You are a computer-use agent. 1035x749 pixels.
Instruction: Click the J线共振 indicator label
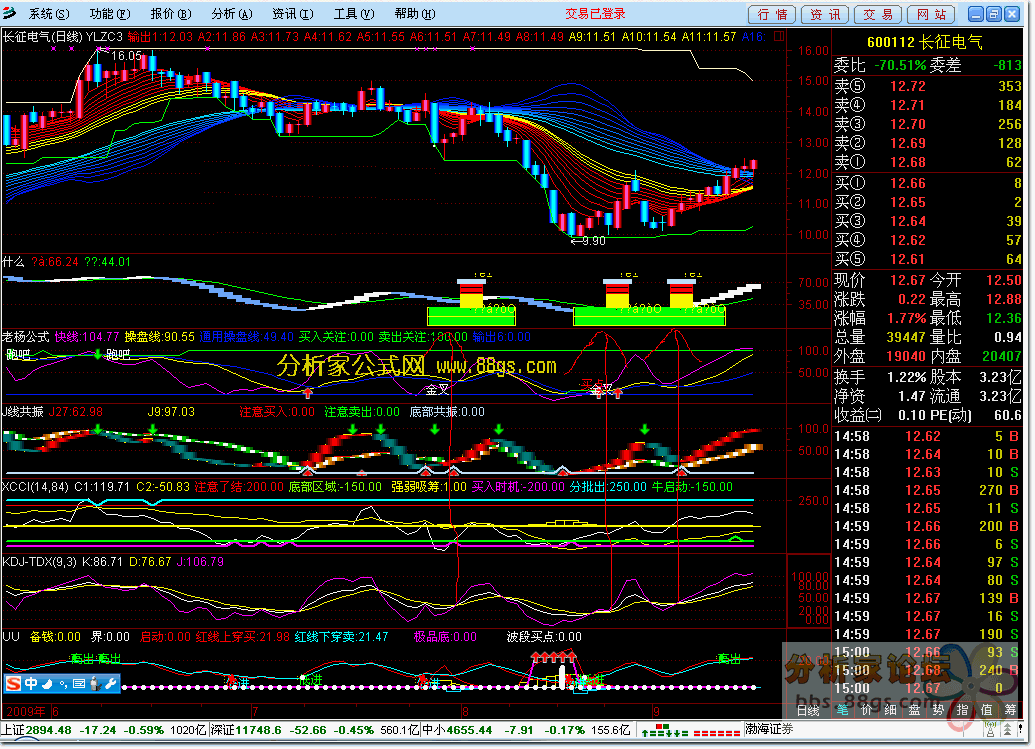point(23,412)
